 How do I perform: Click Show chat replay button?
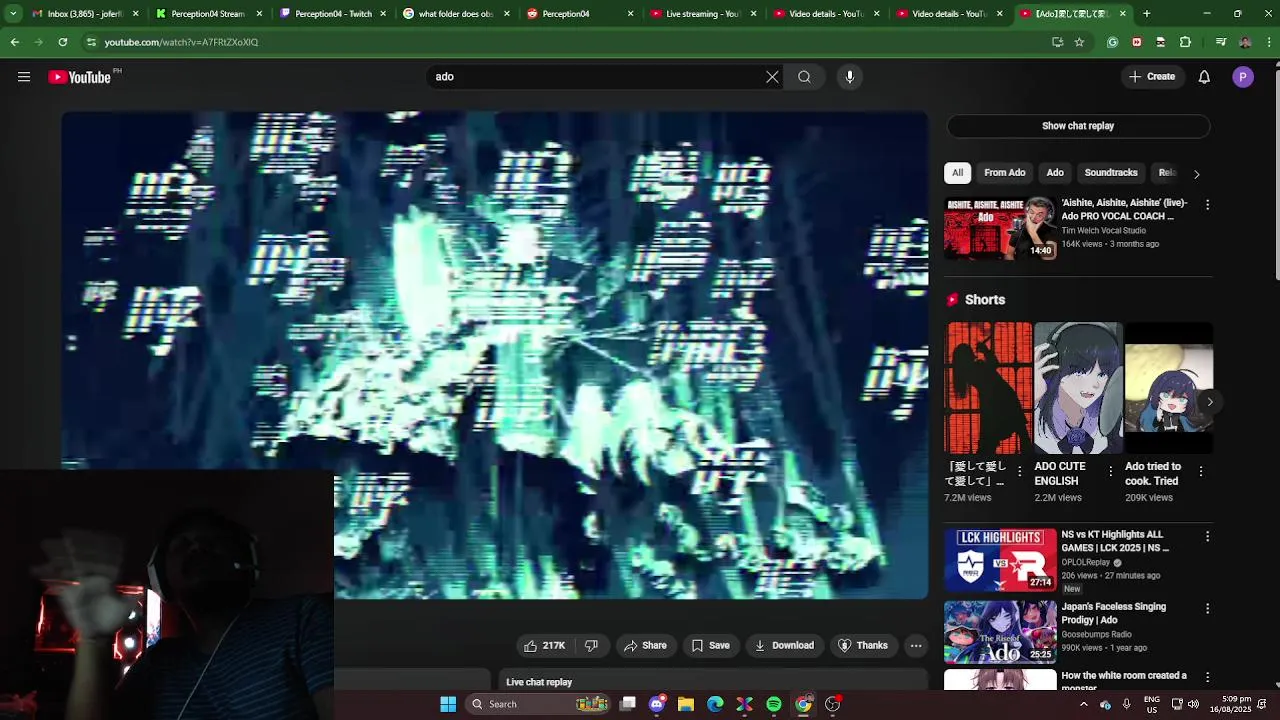click(x=1078, y=126)
